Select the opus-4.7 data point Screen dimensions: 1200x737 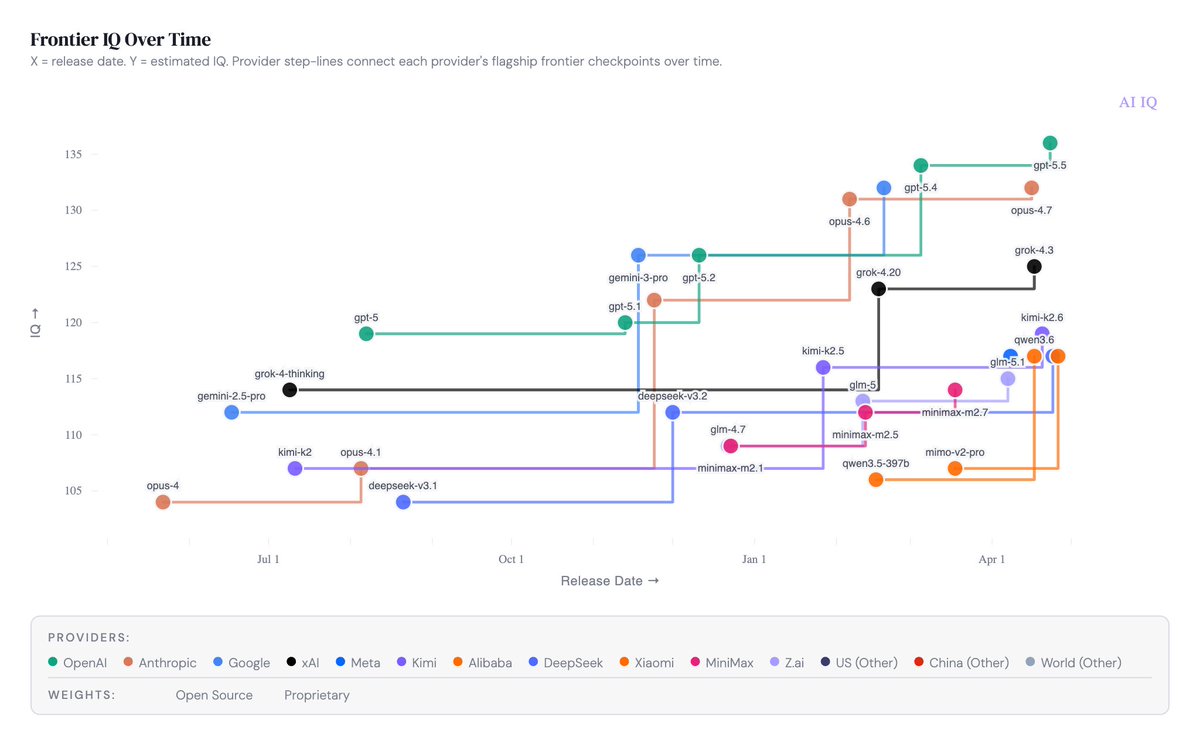coord(1032,188)
